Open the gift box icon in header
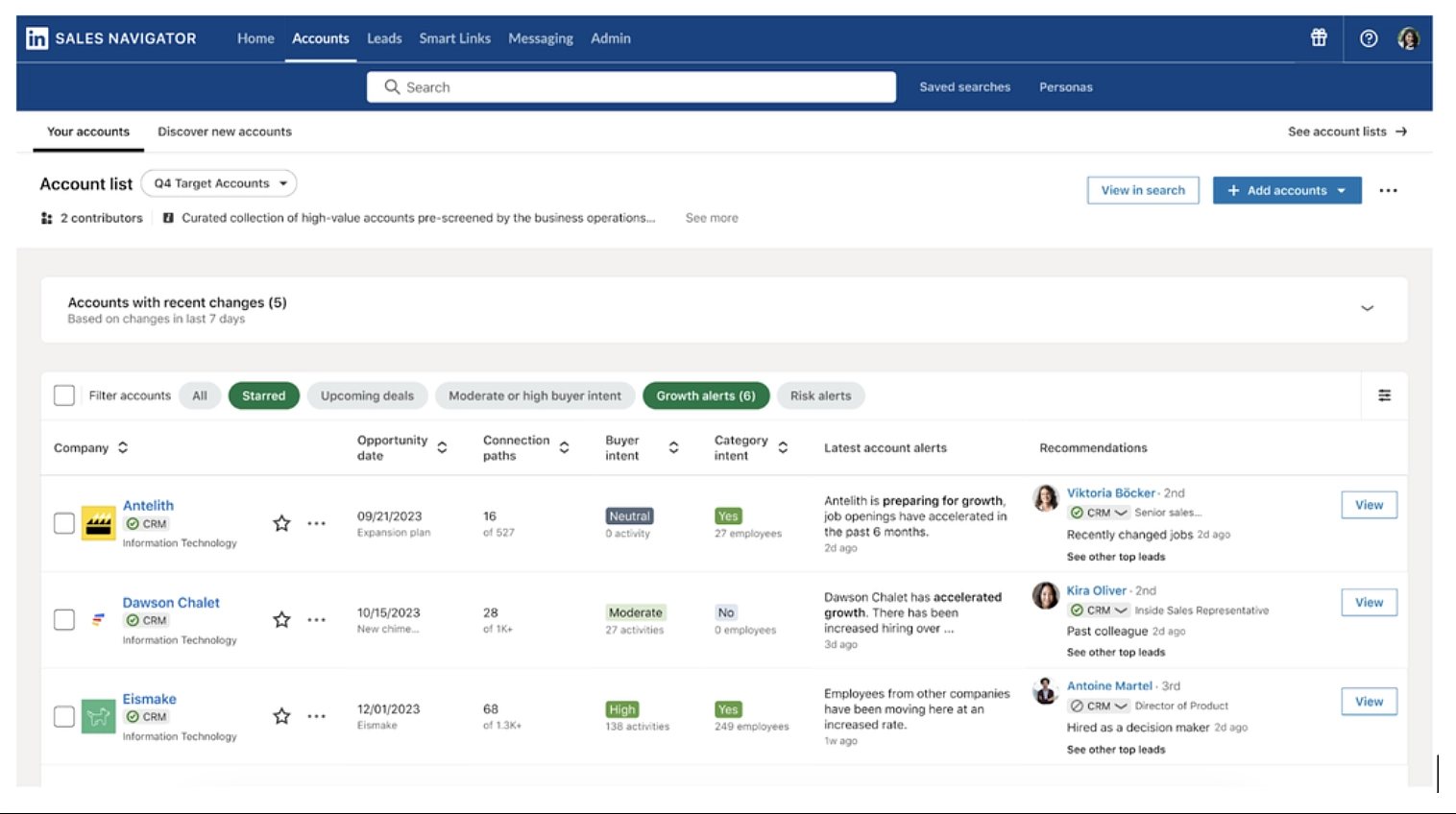Image resolution: width=1456 pixels, height=814 pixels. coord(1319,37)
